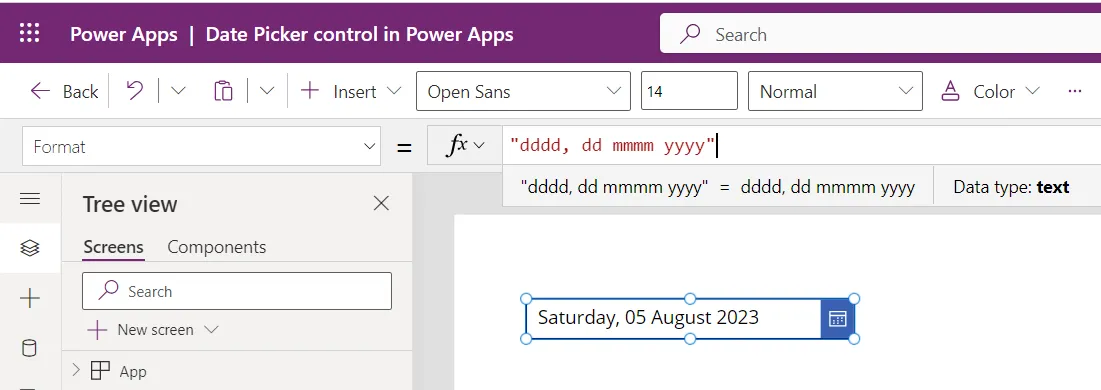Open the Tree view layers icon
The image size is (1101, 390).
pos(29,248)
